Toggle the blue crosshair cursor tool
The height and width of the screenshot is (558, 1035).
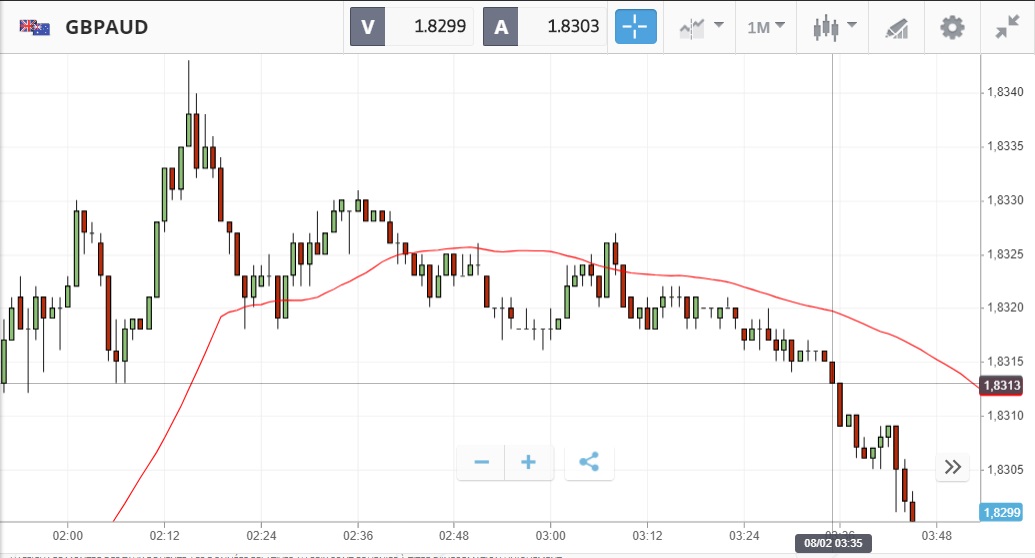tap(636, 27)
